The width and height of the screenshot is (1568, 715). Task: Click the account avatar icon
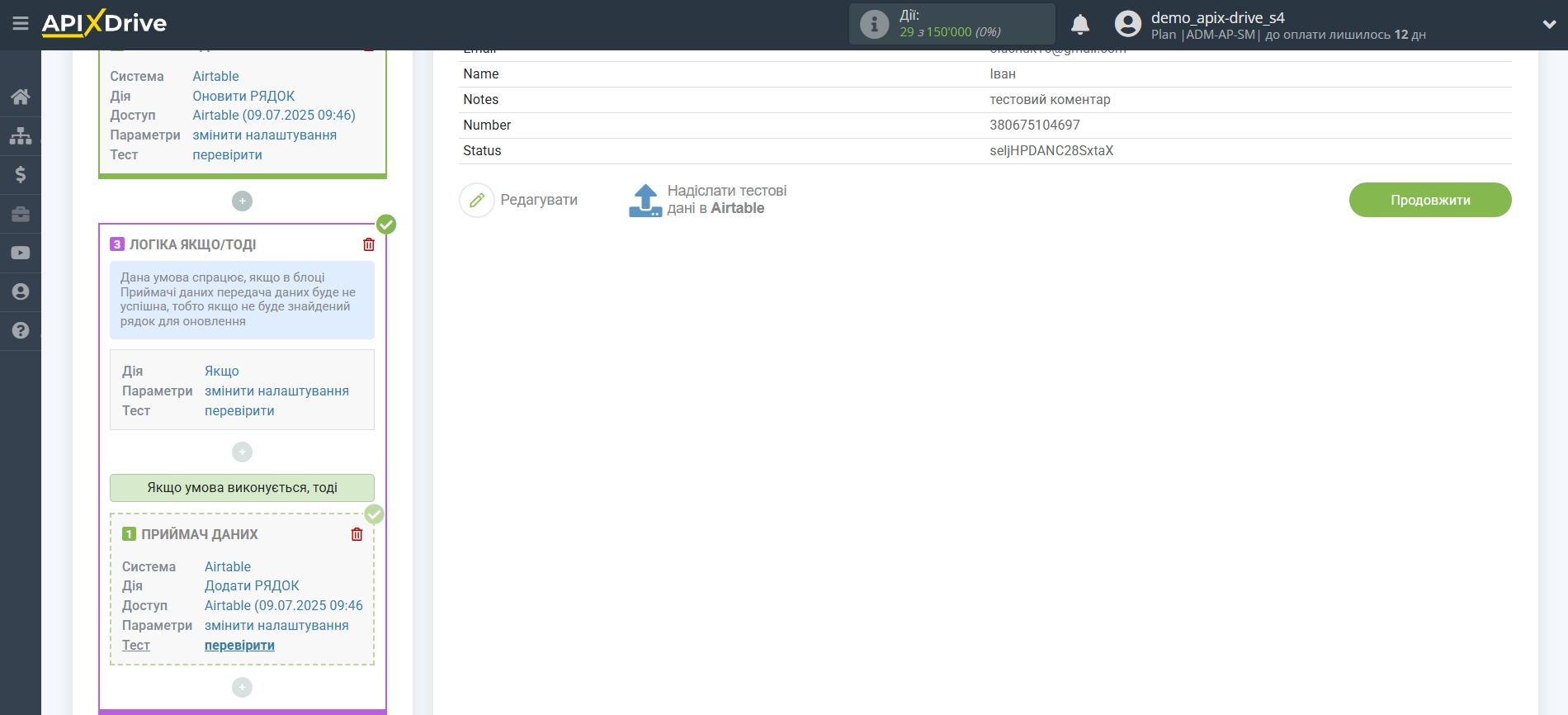pyautogui.click(x=1127, y=24)
